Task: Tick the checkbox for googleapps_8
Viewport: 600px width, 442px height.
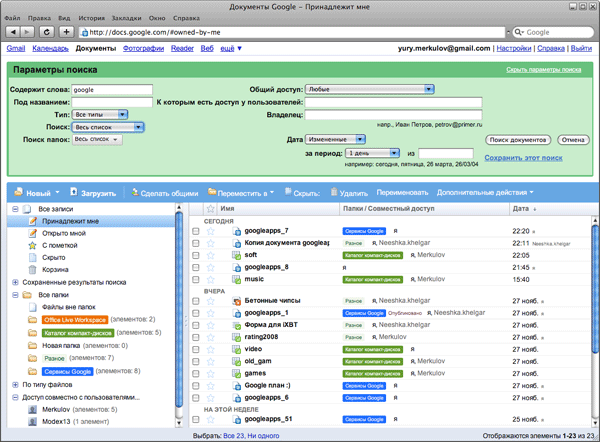Action: pyautogui.click(x=196, y=267)
